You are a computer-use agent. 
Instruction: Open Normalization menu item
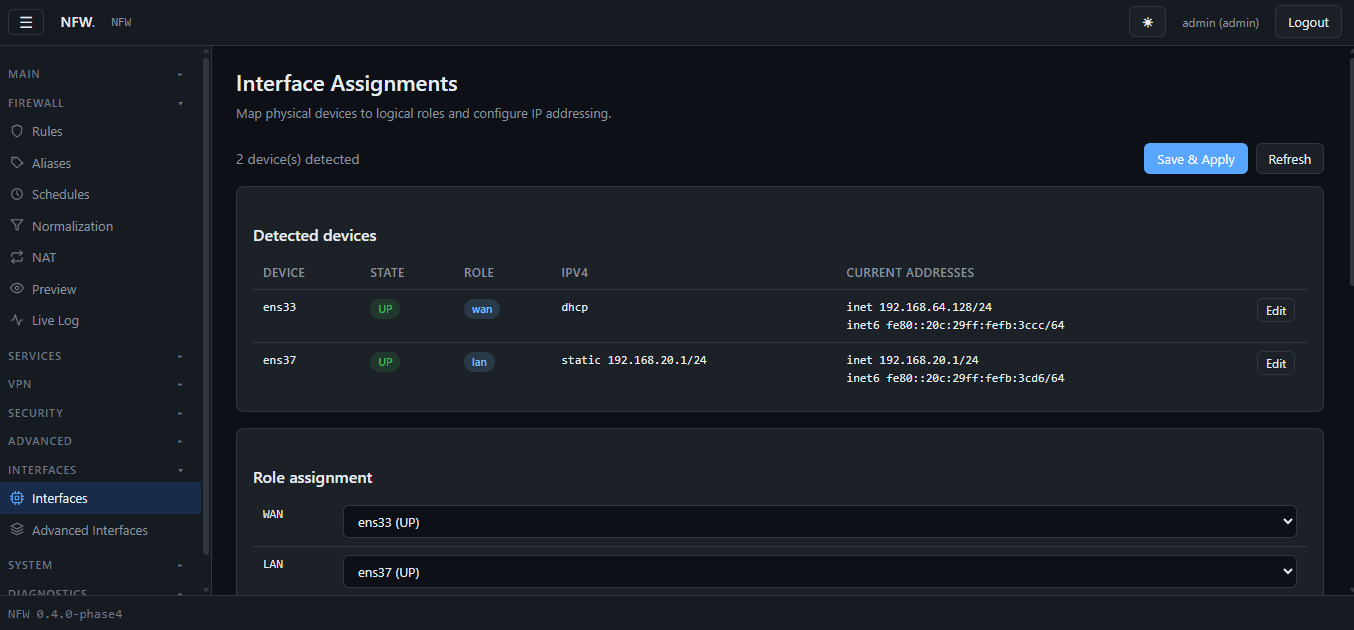[100, 226]
